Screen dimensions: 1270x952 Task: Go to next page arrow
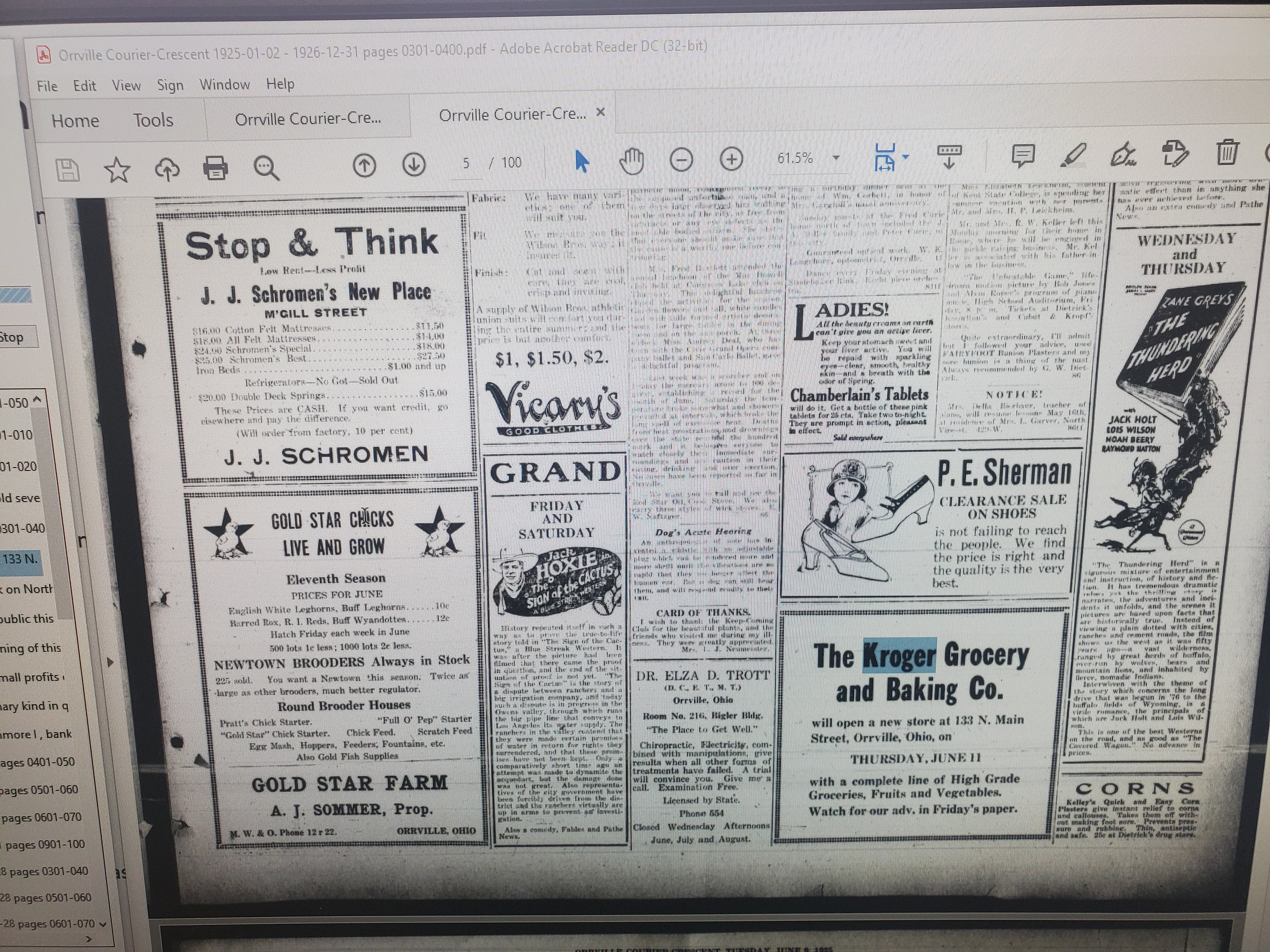[413, 165]
